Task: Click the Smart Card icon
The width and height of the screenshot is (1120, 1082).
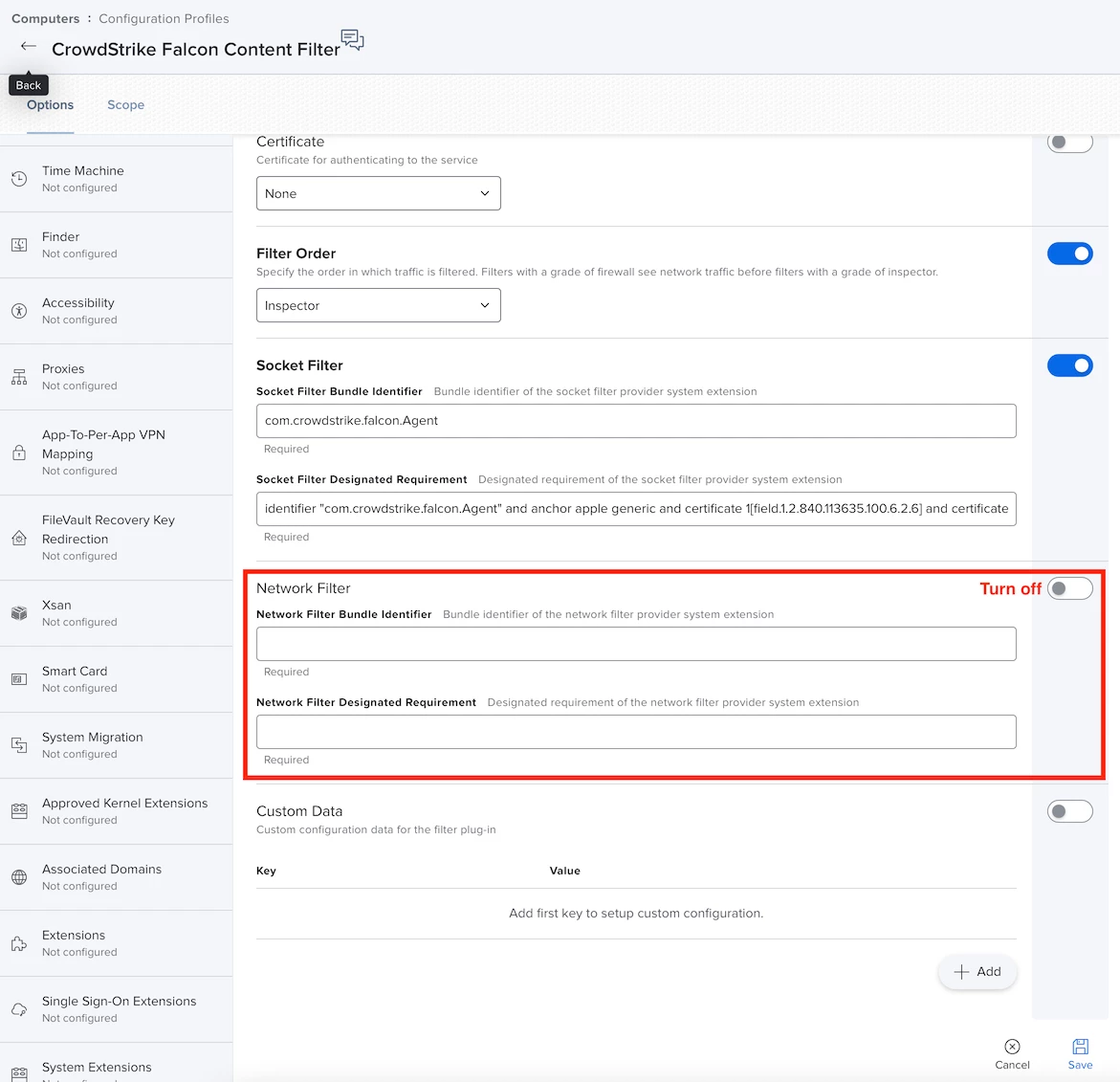Action: 19,679
